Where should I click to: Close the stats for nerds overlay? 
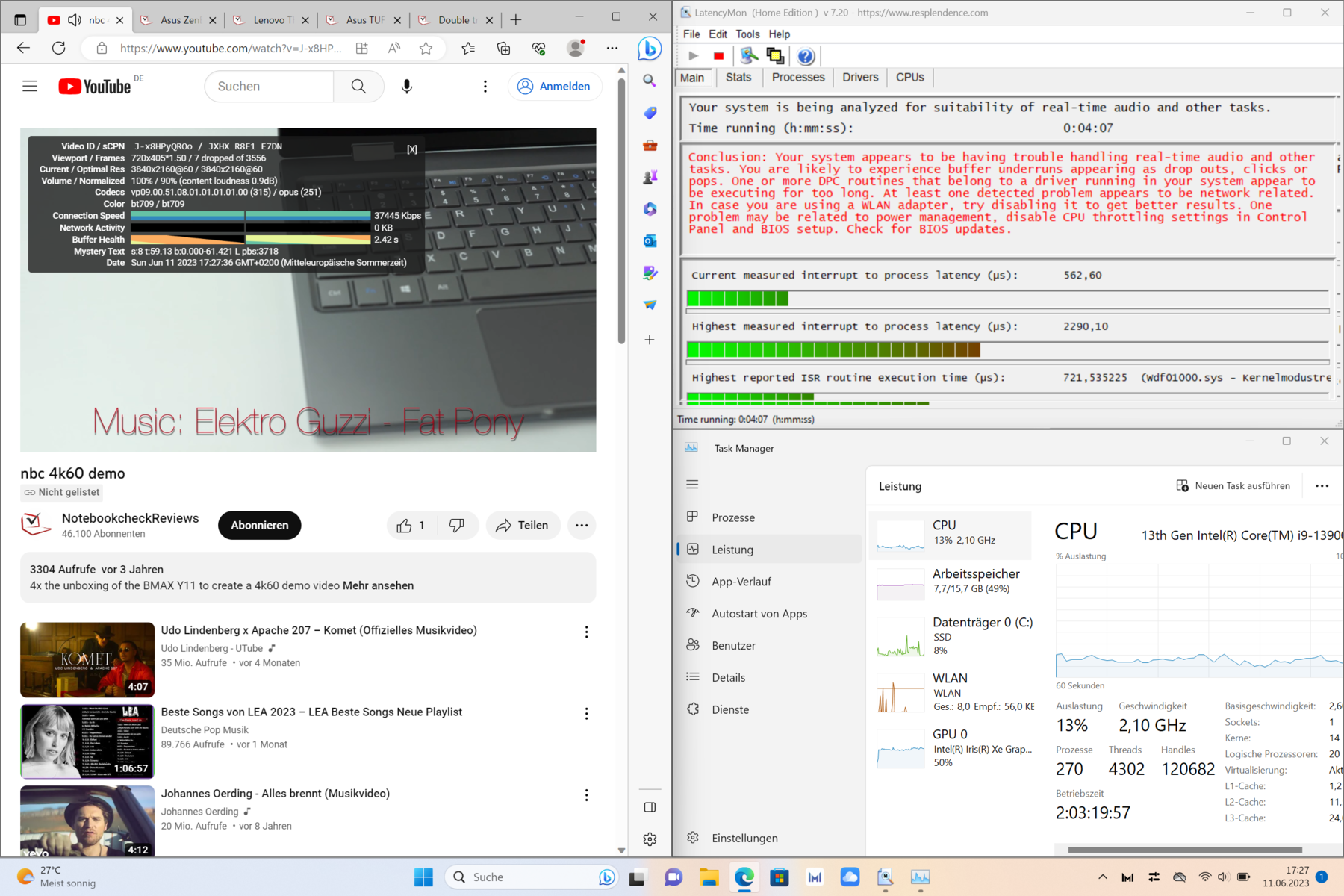pos(412,149)
